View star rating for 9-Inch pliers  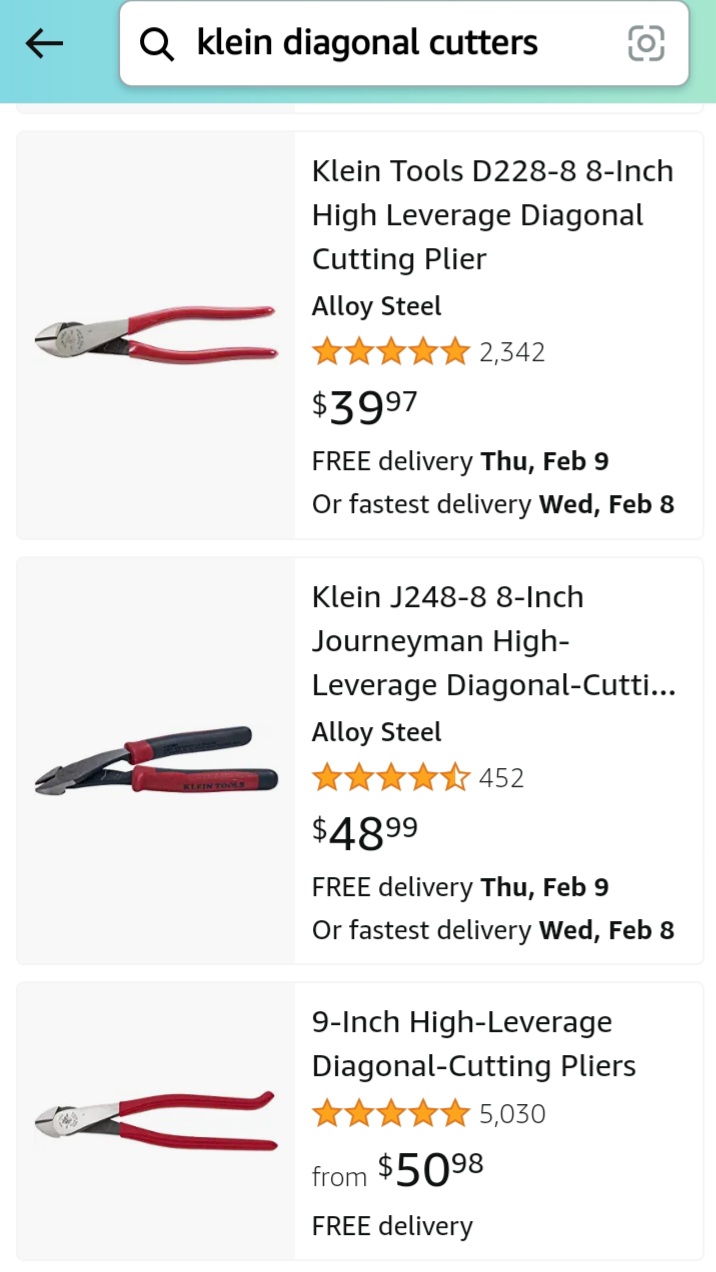390,1113
